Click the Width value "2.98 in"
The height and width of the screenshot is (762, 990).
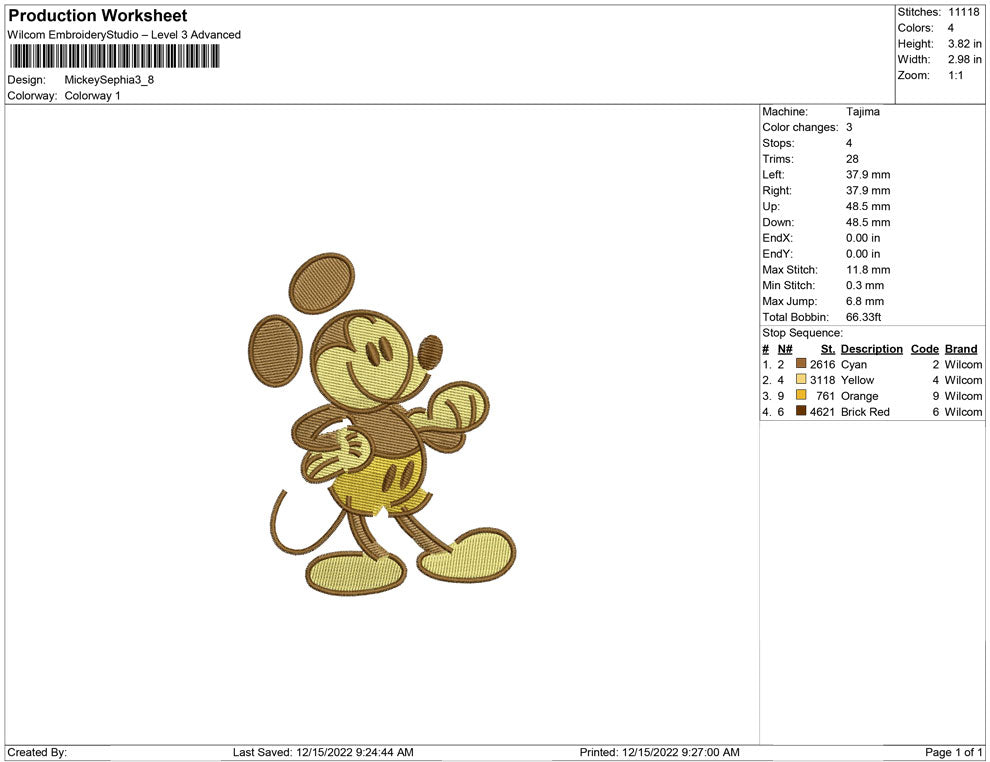965,59
